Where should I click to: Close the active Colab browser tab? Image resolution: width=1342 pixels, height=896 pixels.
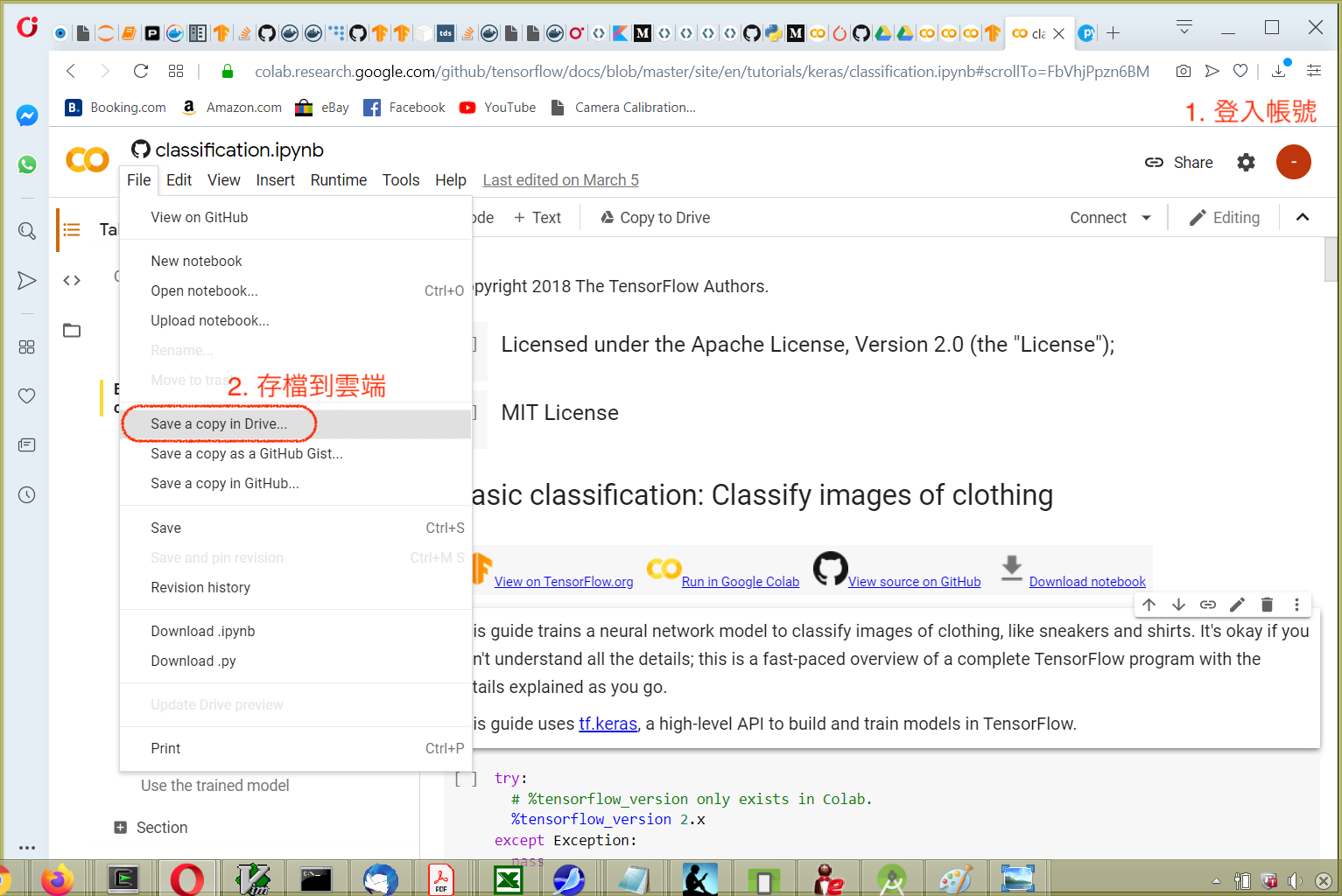click(x=1058, y=33)
